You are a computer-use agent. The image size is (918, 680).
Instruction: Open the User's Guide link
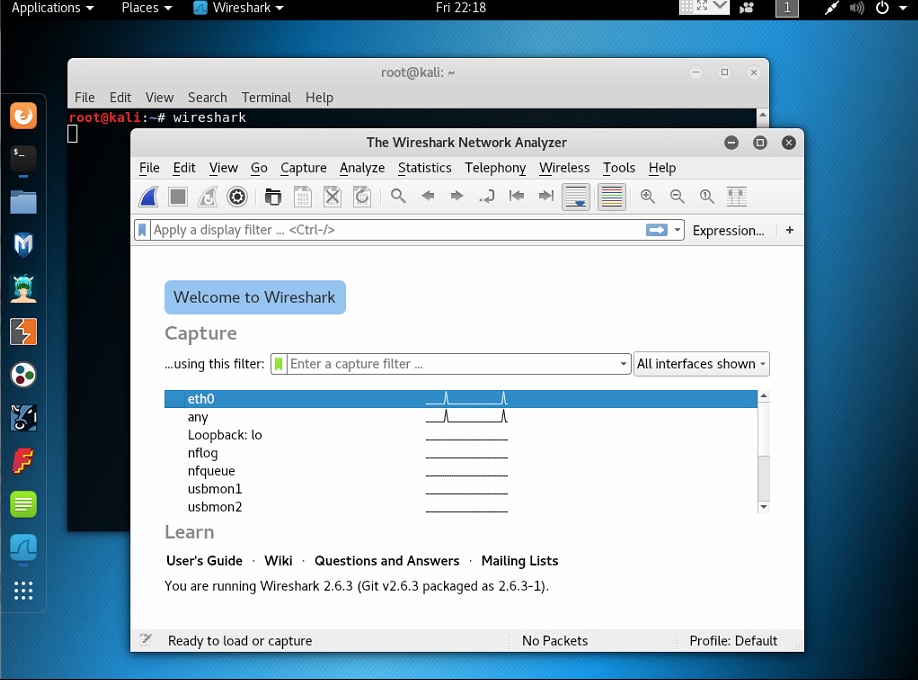click(x=204, y=561)
